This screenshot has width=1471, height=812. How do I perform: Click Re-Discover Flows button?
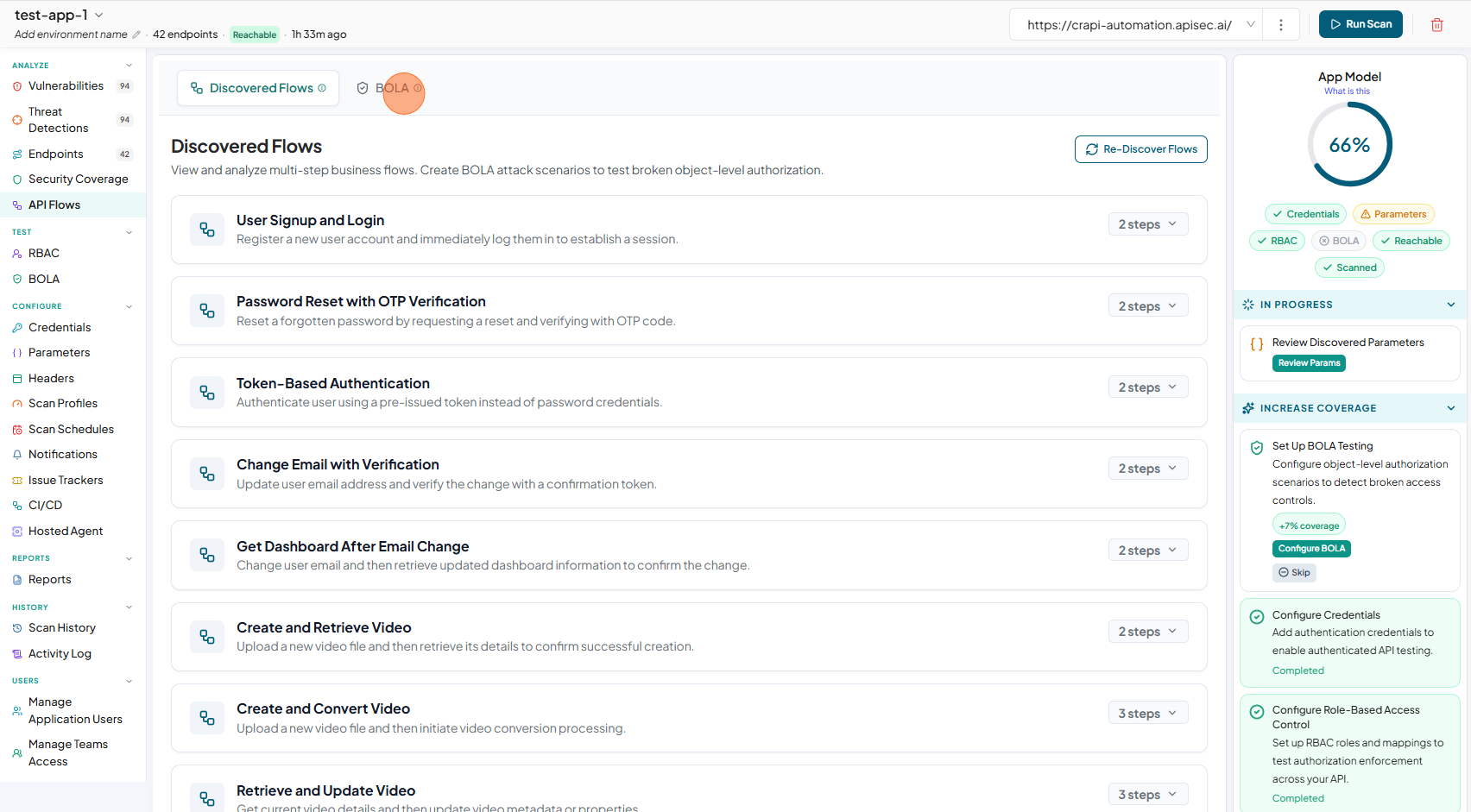[1141, 149]
